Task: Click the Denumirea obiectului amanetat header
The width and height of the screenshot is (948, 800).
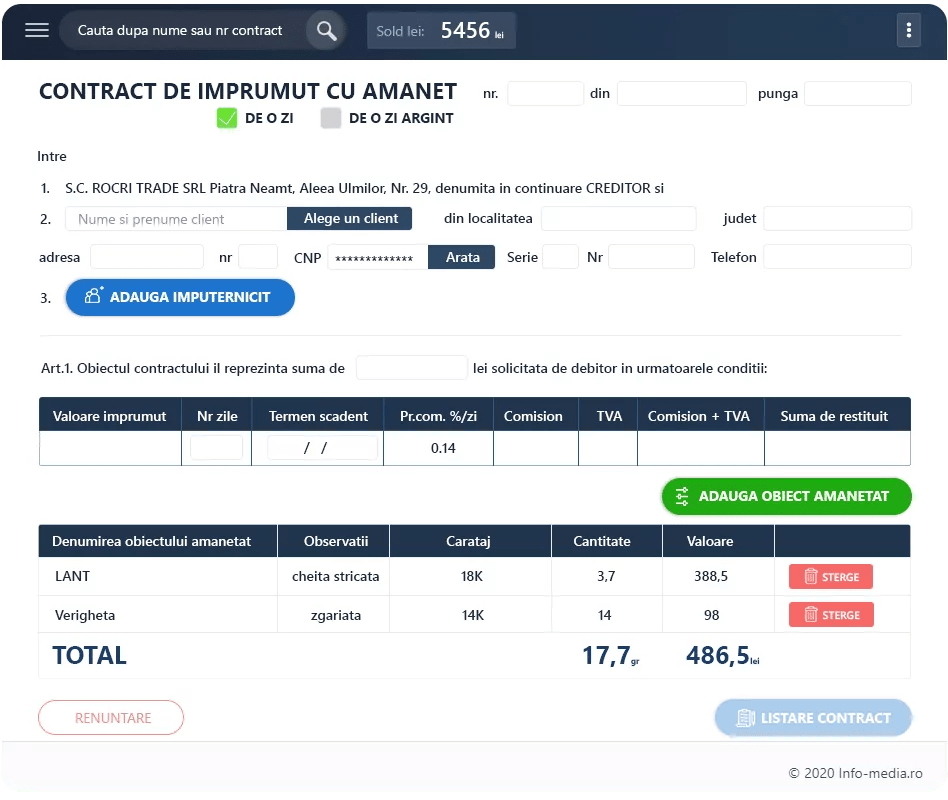Action: pos(158,541)
